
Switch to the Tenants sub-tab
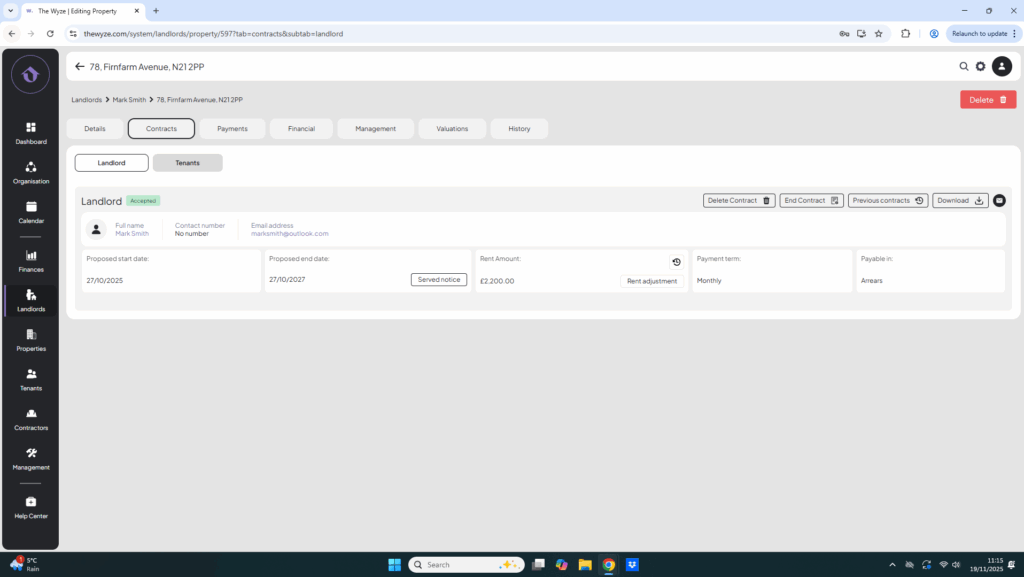pyautogui.click(x=187, y=163)
